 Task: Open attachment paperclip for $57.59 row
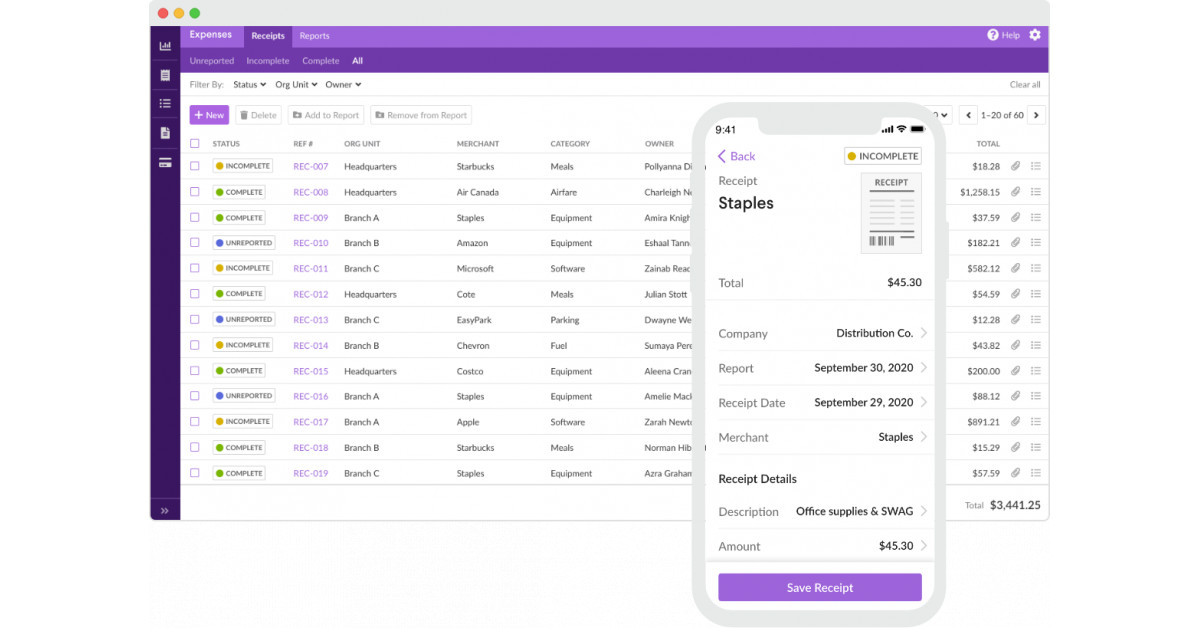click(1015, 473)
